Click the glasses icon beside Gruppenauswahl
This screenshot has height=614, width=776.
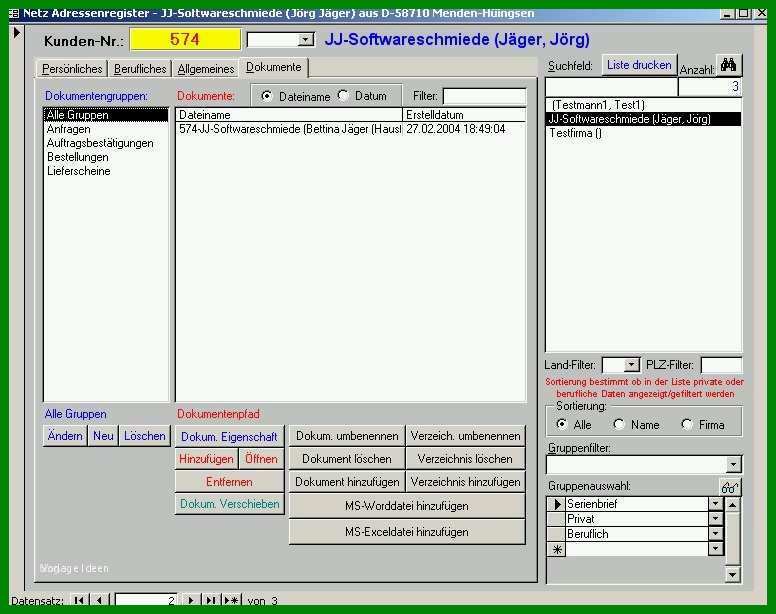729,487
